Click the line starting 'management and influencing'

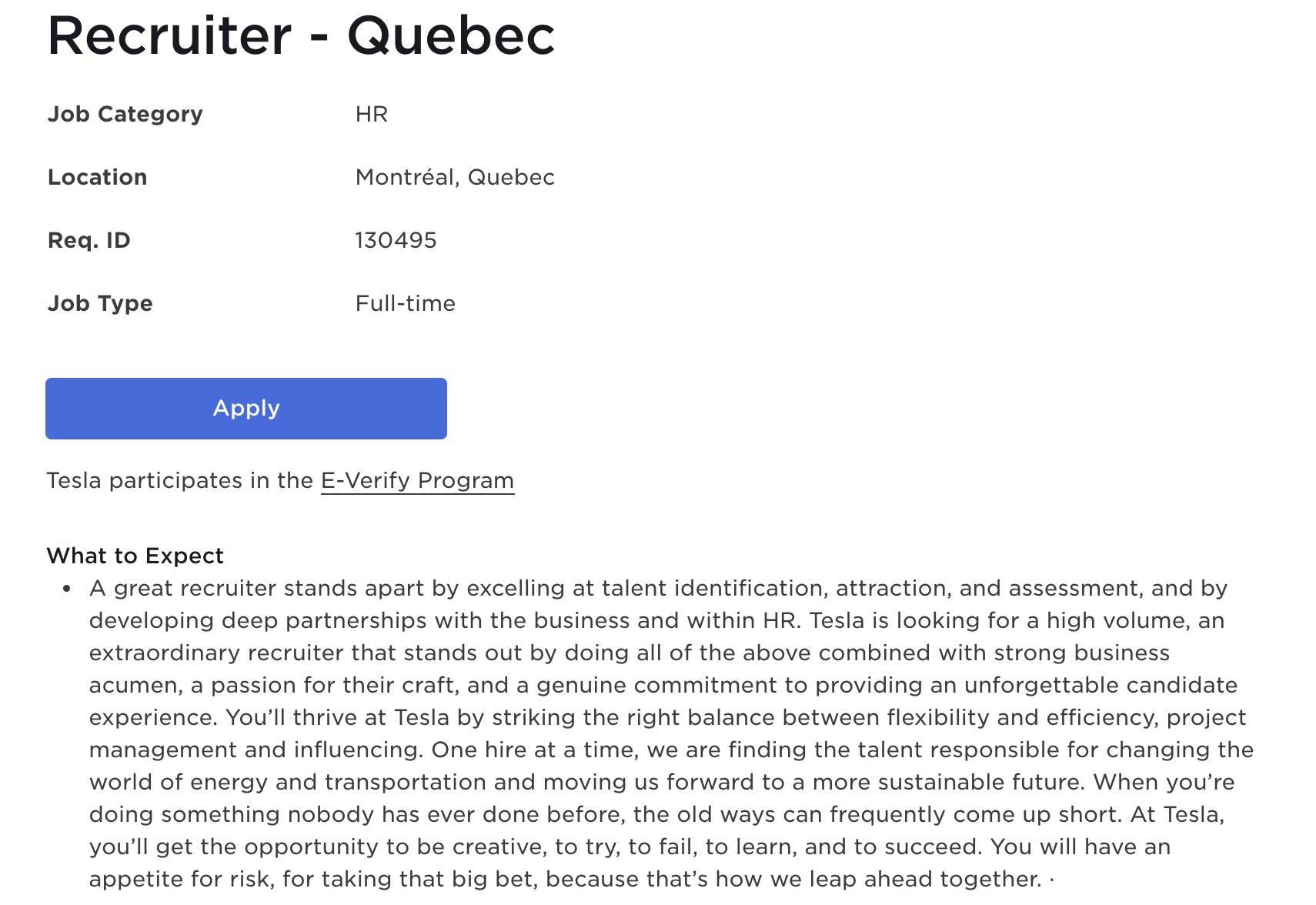click(x=672, y=750)
